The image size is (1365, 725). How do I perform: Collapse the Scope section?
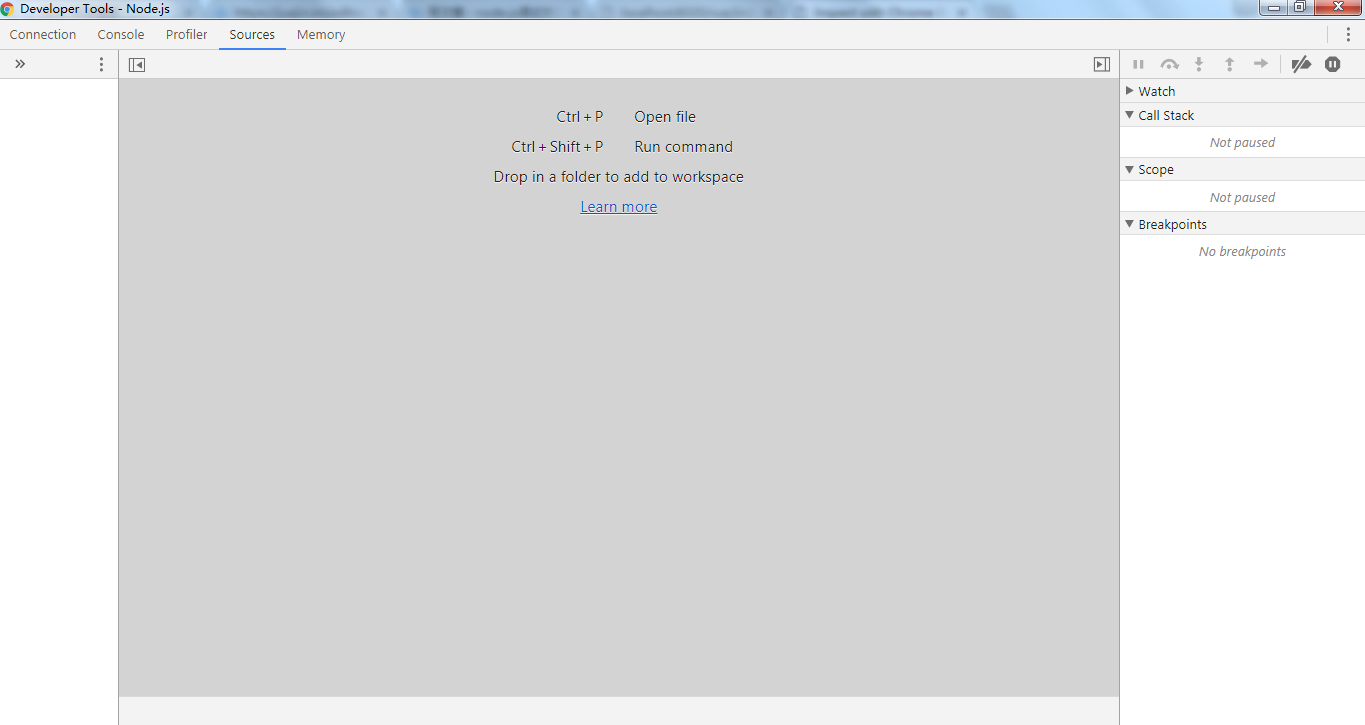pos(1242,169)
